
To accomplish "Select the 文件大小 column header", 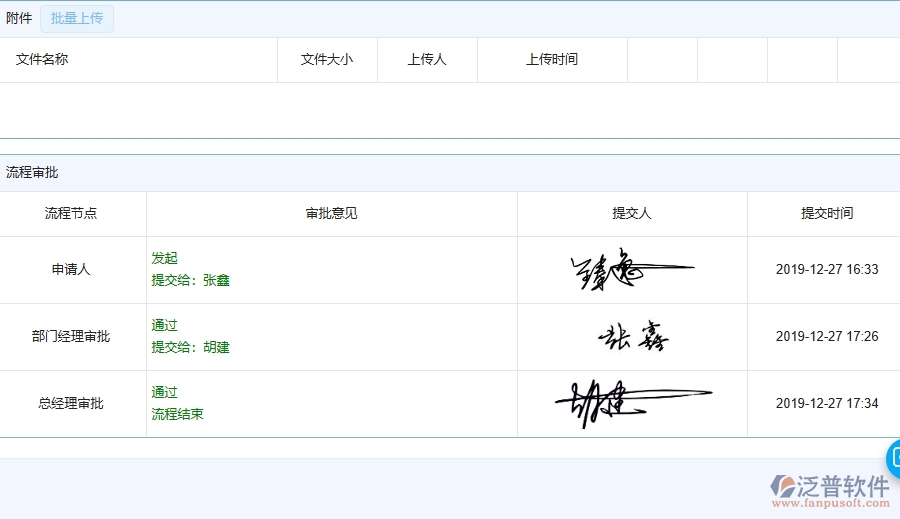I will click(327, 59).
